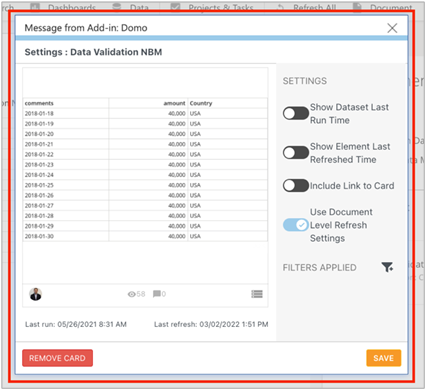This screenshot has height=389, width=426.
Task: Open the card list view icon
Action: point(257,294)
